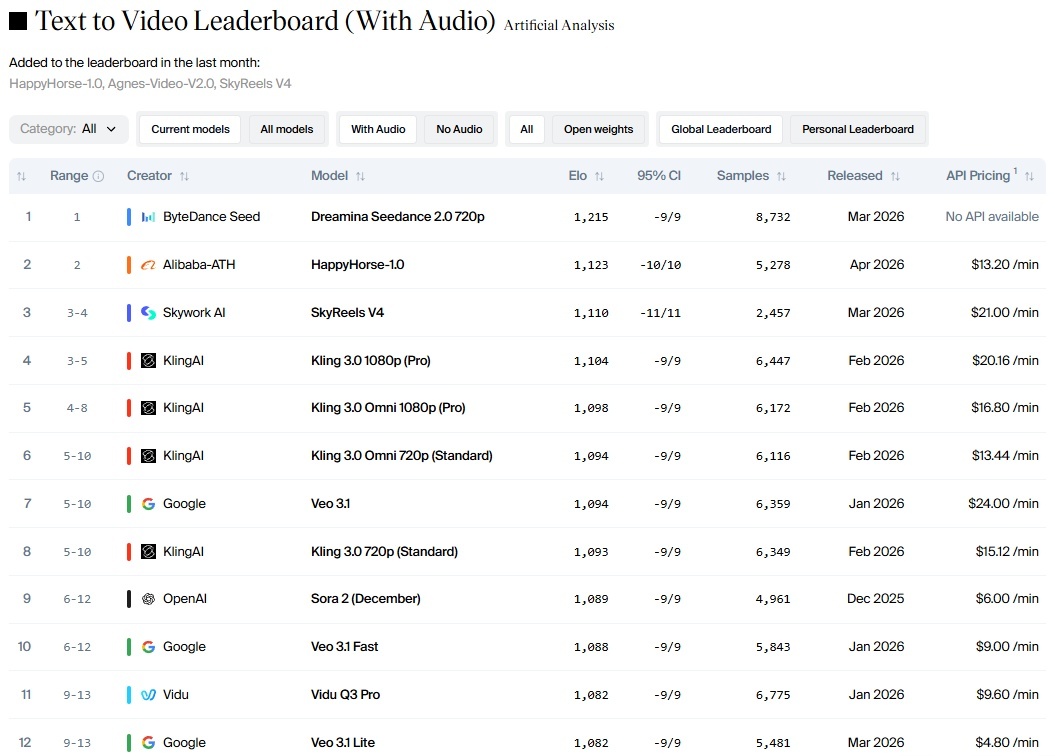
Task: Open HappyHorse-1.0 in recently added list
Action: point(56,83)
